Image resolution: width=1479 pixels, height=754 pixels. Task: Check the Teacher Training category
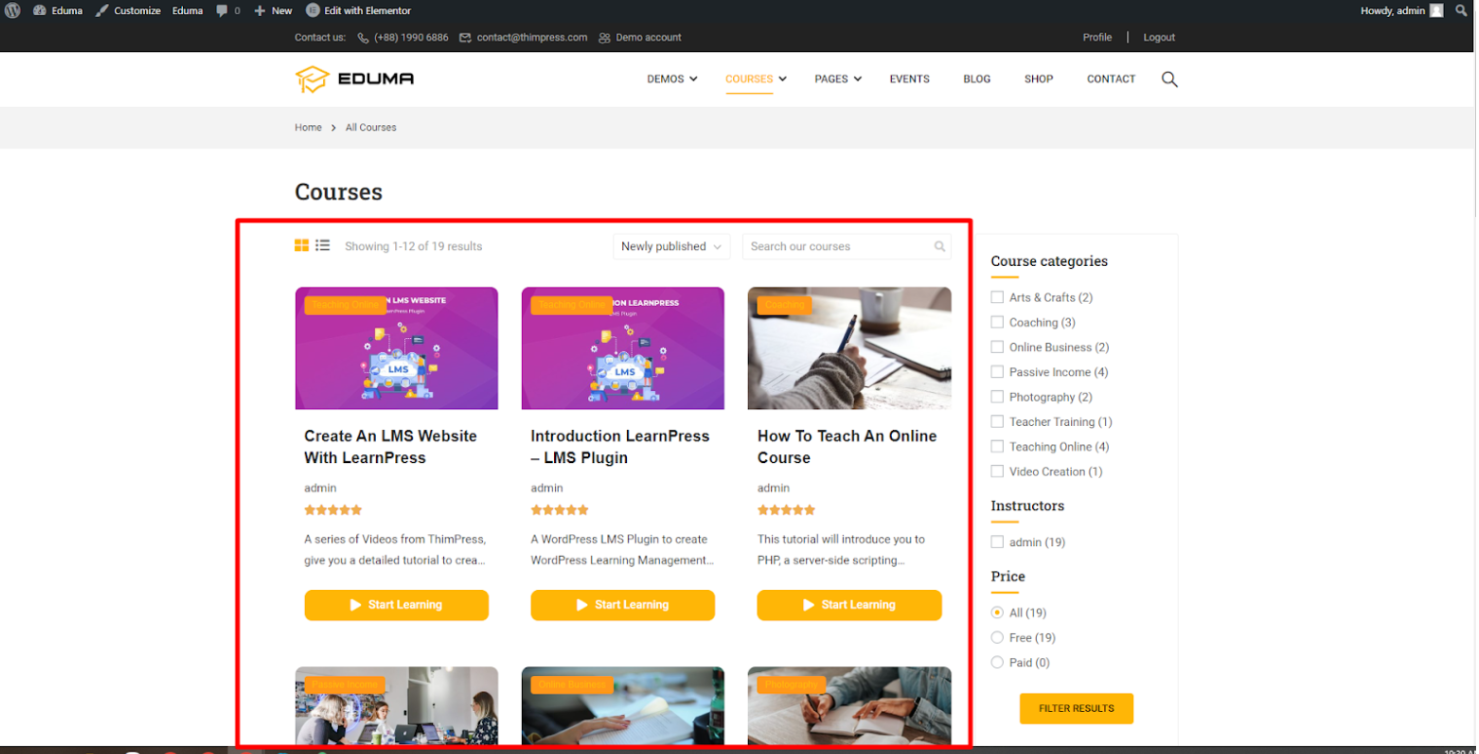(997, 422)
